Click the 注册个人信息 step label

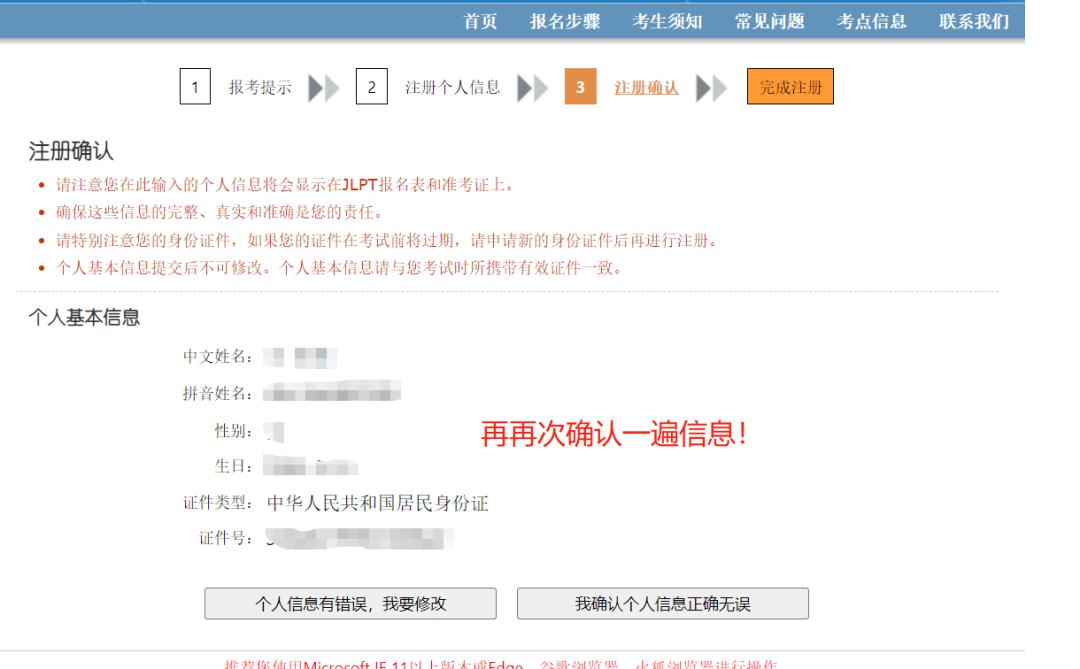point(453,88)
